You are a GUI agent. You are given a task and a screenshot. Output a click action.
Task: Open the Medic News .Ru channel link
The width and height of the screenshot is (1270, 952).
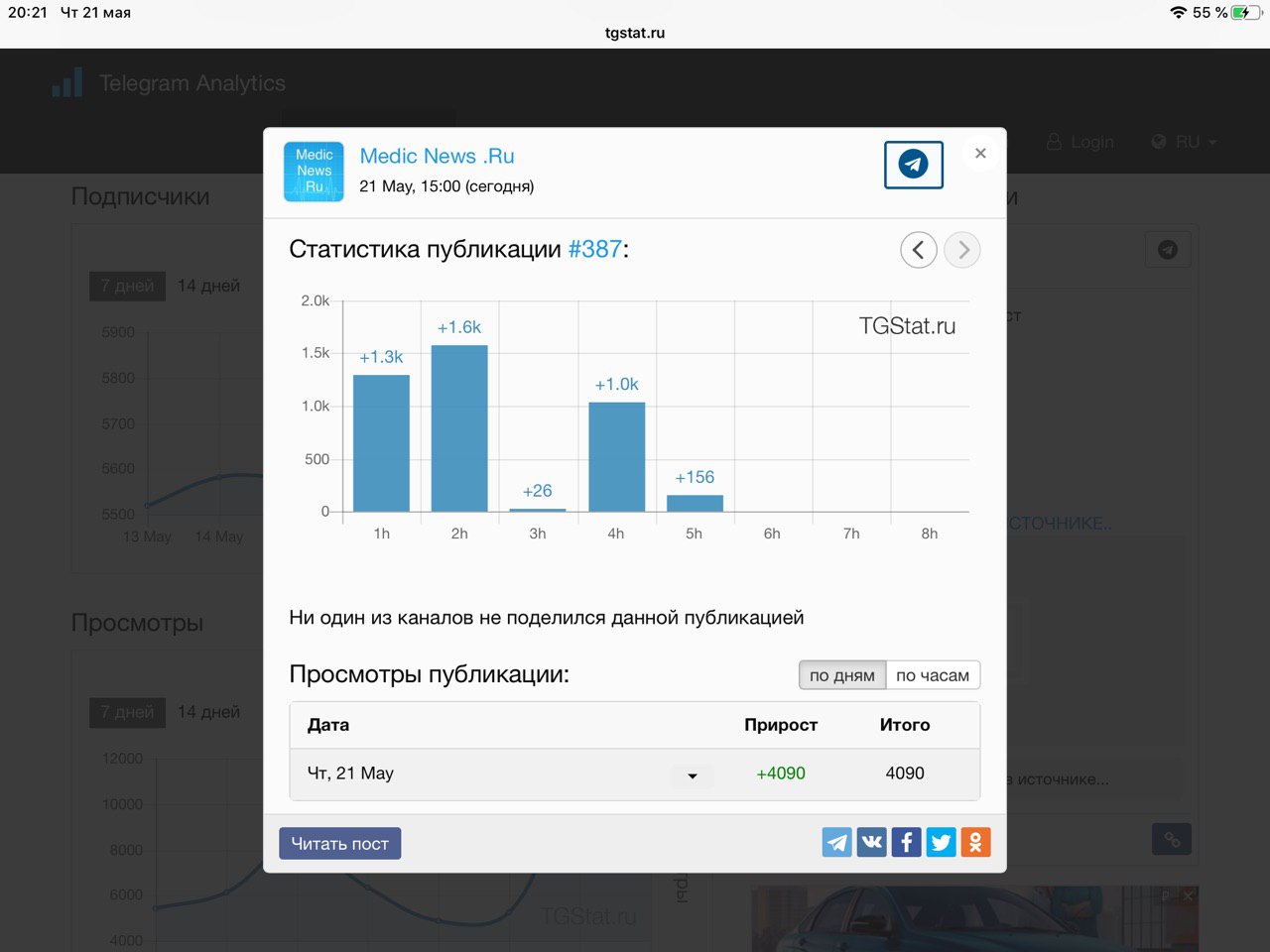[x=437, y=156]
